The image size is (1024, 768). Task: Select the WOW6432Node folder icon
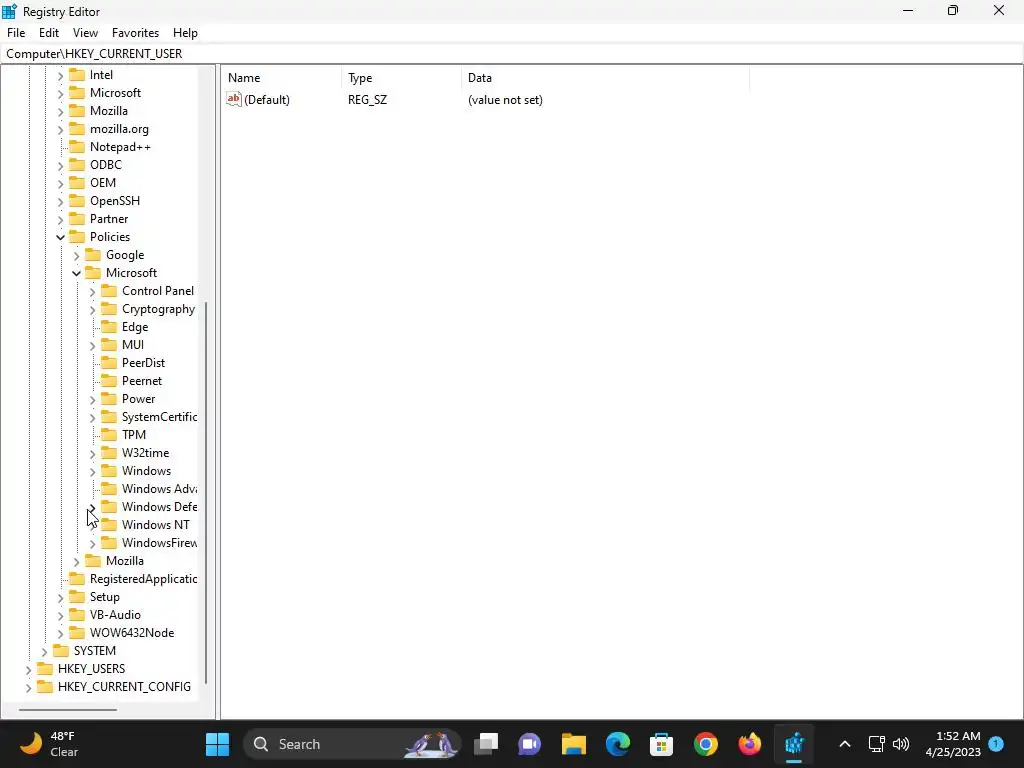coord(77,633)
